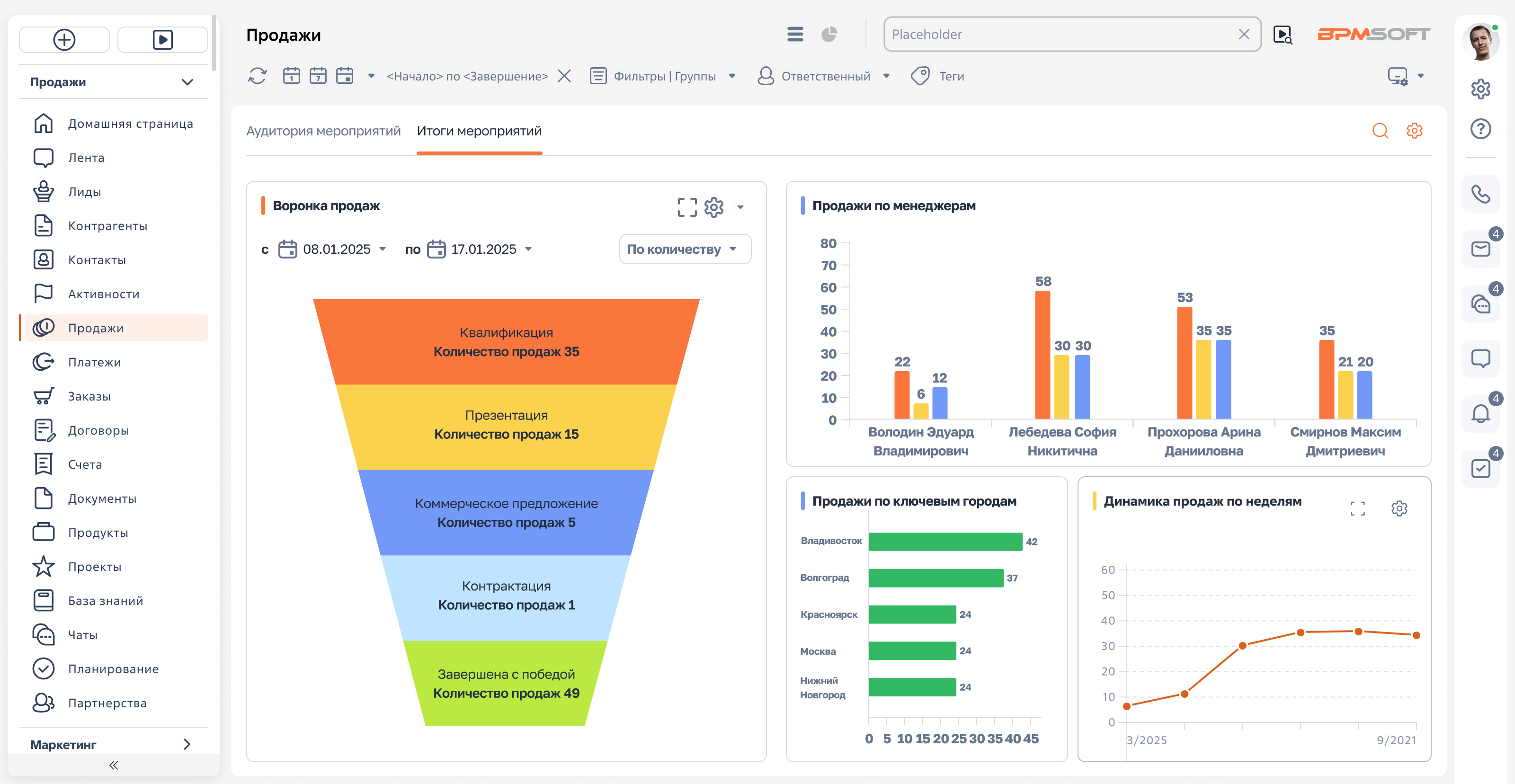Image resolution: width=1515 pixels, height=784 pixels.
Task: Open the Лиды section
Action: (x=114, y=192)
